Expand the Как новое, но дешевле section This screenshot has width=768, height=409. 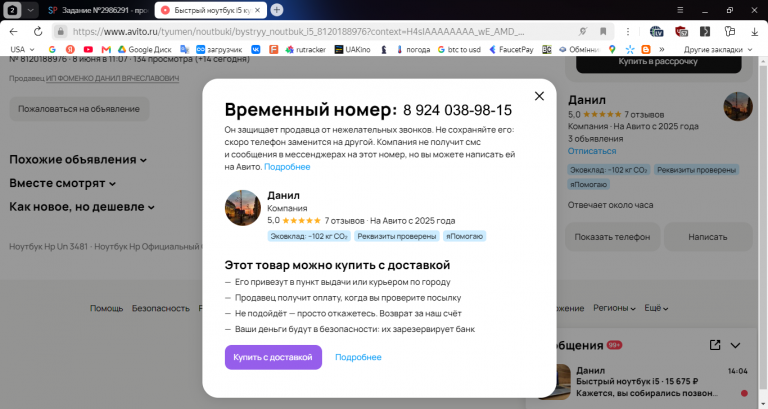[x=82, y=207]
